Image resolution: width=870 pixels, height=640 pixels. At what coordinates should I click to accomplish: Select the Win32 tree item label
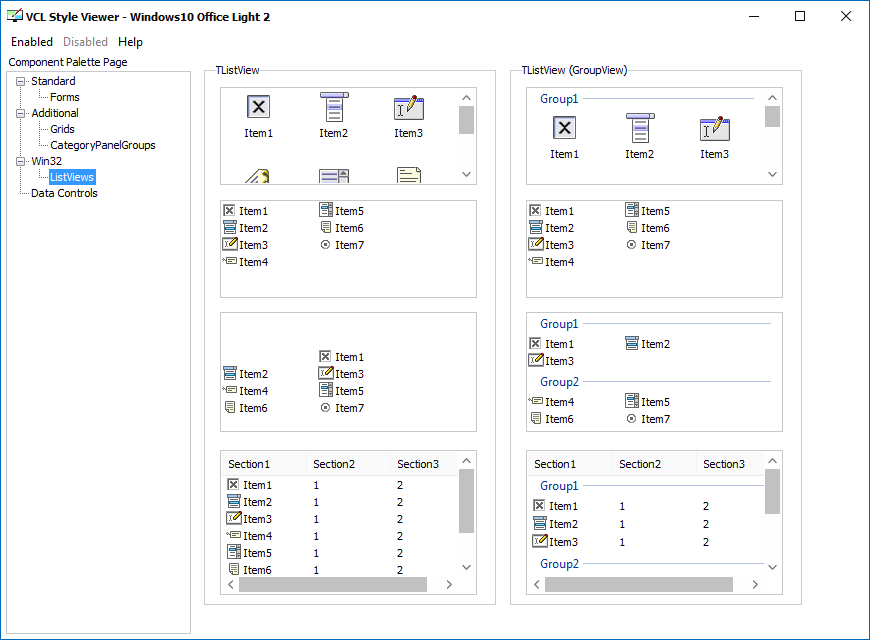(47, 162)
